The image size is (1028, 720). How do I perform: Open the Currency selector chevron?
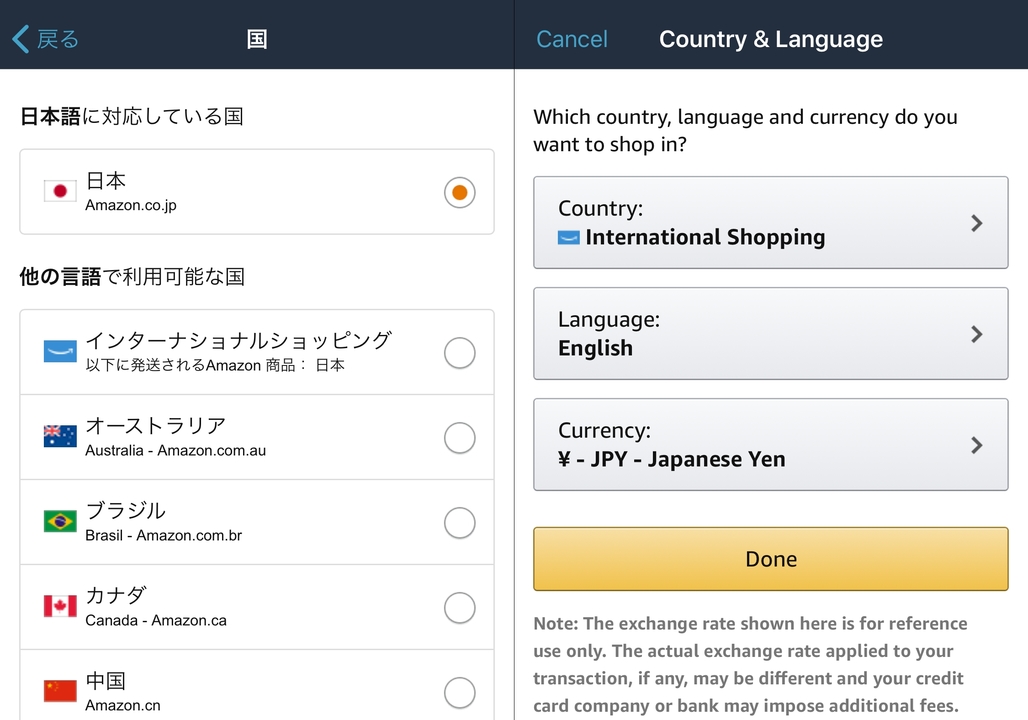tap(976, 445)
